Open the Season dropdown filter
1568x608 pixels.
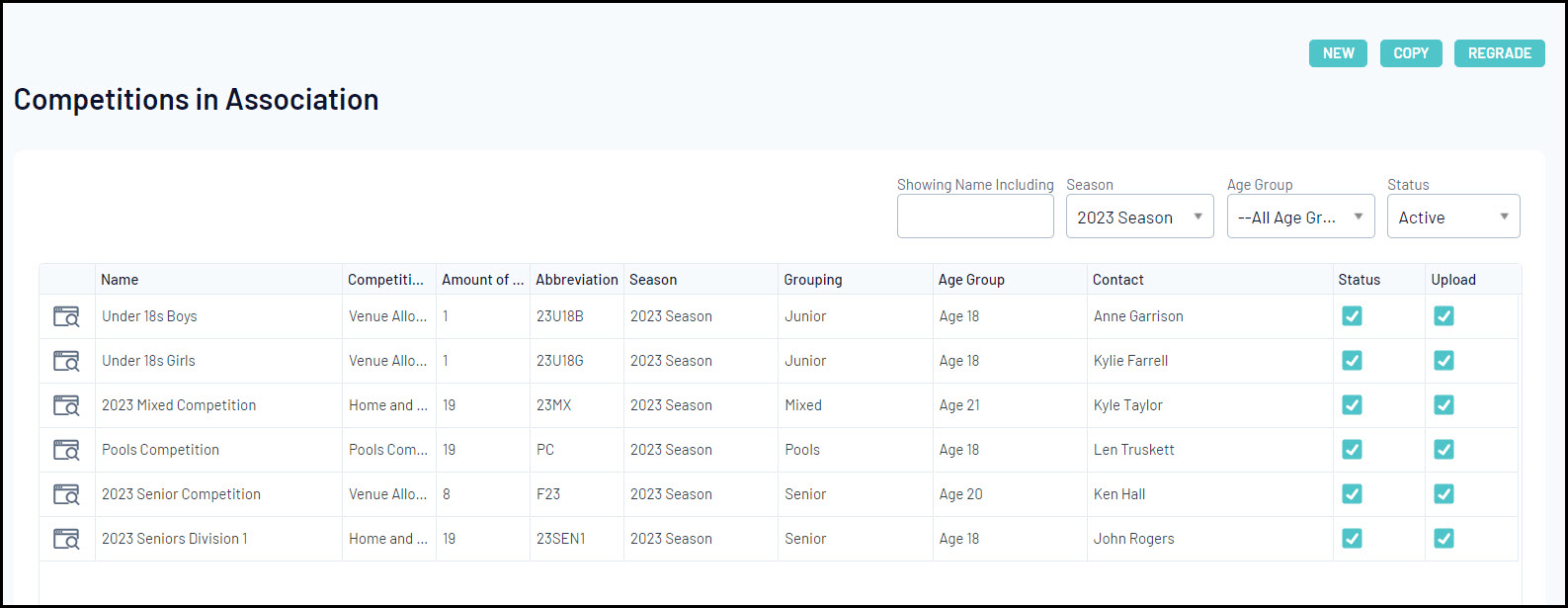coord(1139,217)
